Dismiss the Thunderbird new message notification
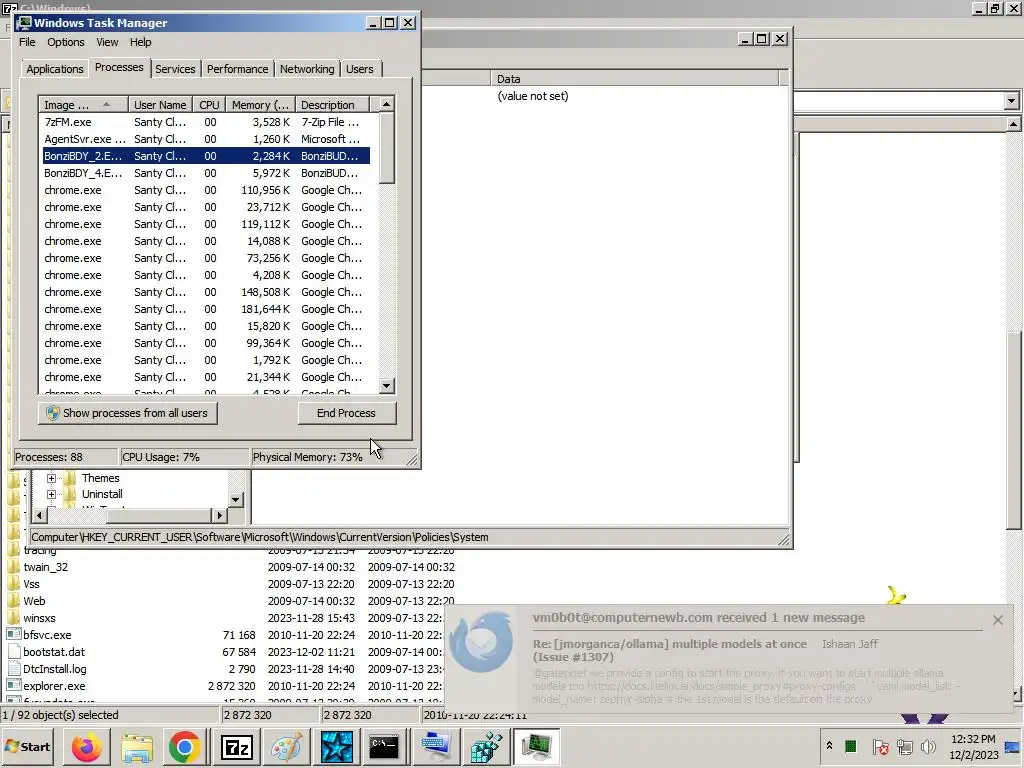Image resolution: width=1024 pixels, height=768 pixels. click(998, 620)
